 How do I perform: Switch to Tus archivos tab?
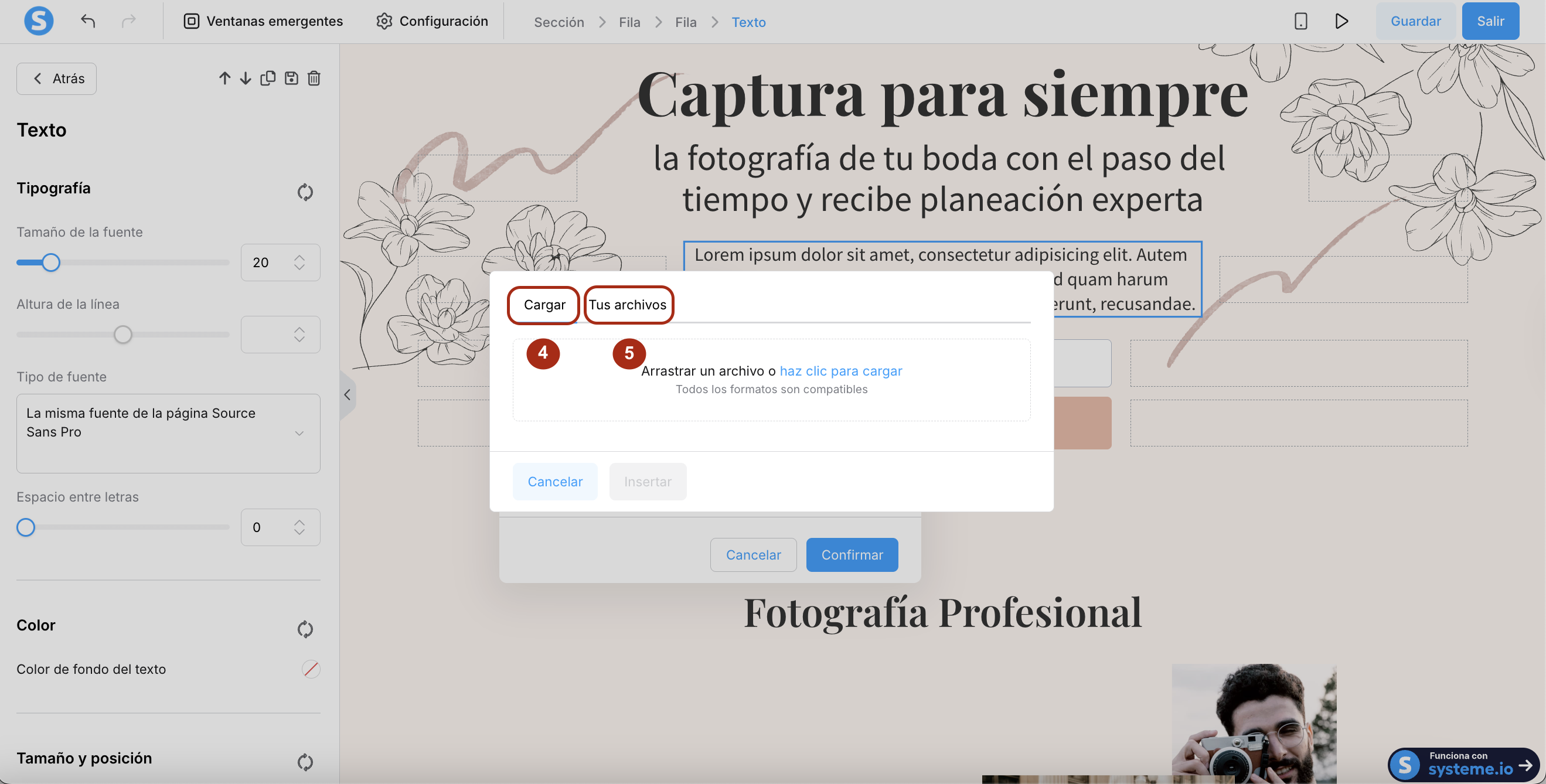point(628,305)
